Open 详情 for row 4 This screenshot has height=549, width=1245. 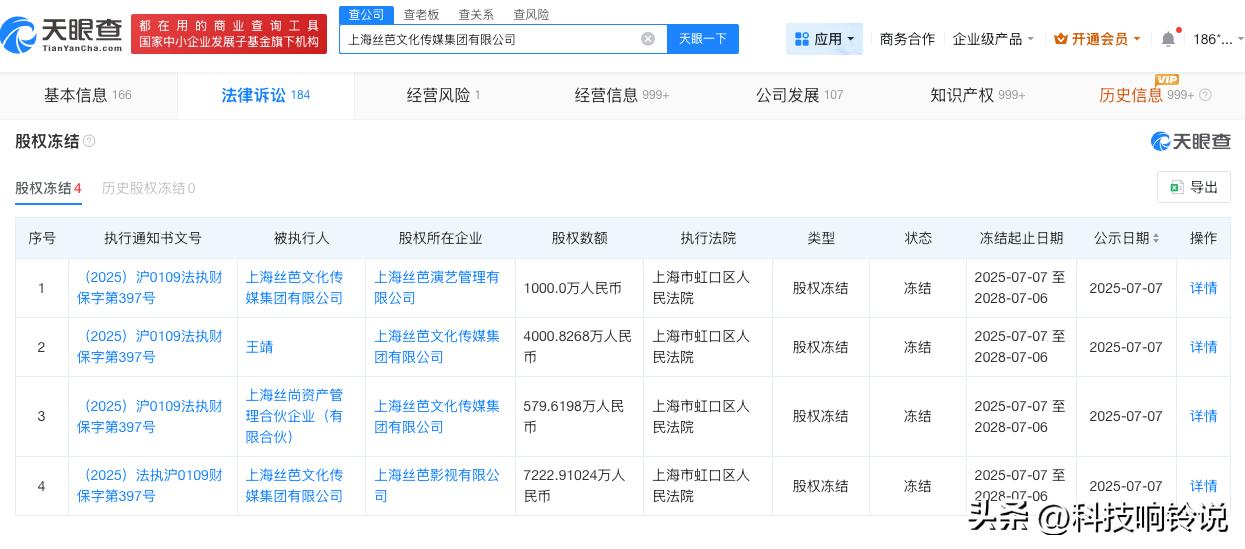1204,486
